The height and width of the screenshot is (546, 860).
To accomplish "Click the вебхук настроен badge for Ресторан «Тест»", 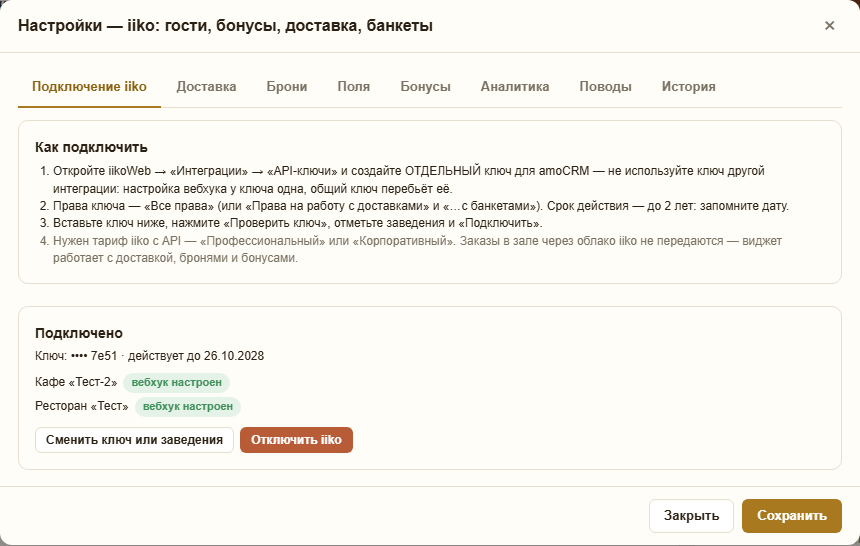I will click(x=188, y=407).
